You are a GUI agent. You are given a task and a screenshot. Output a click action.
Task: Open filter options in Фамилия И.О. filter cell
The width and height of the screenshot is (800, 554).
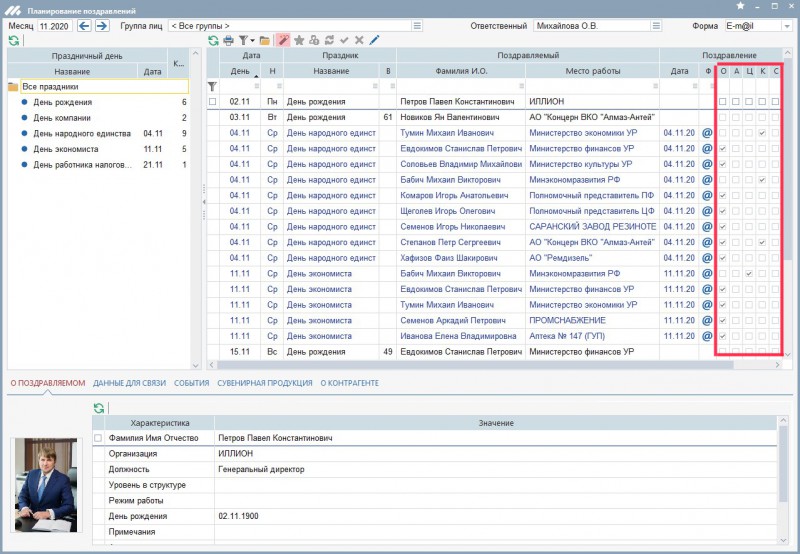click(x=521, y=86)
